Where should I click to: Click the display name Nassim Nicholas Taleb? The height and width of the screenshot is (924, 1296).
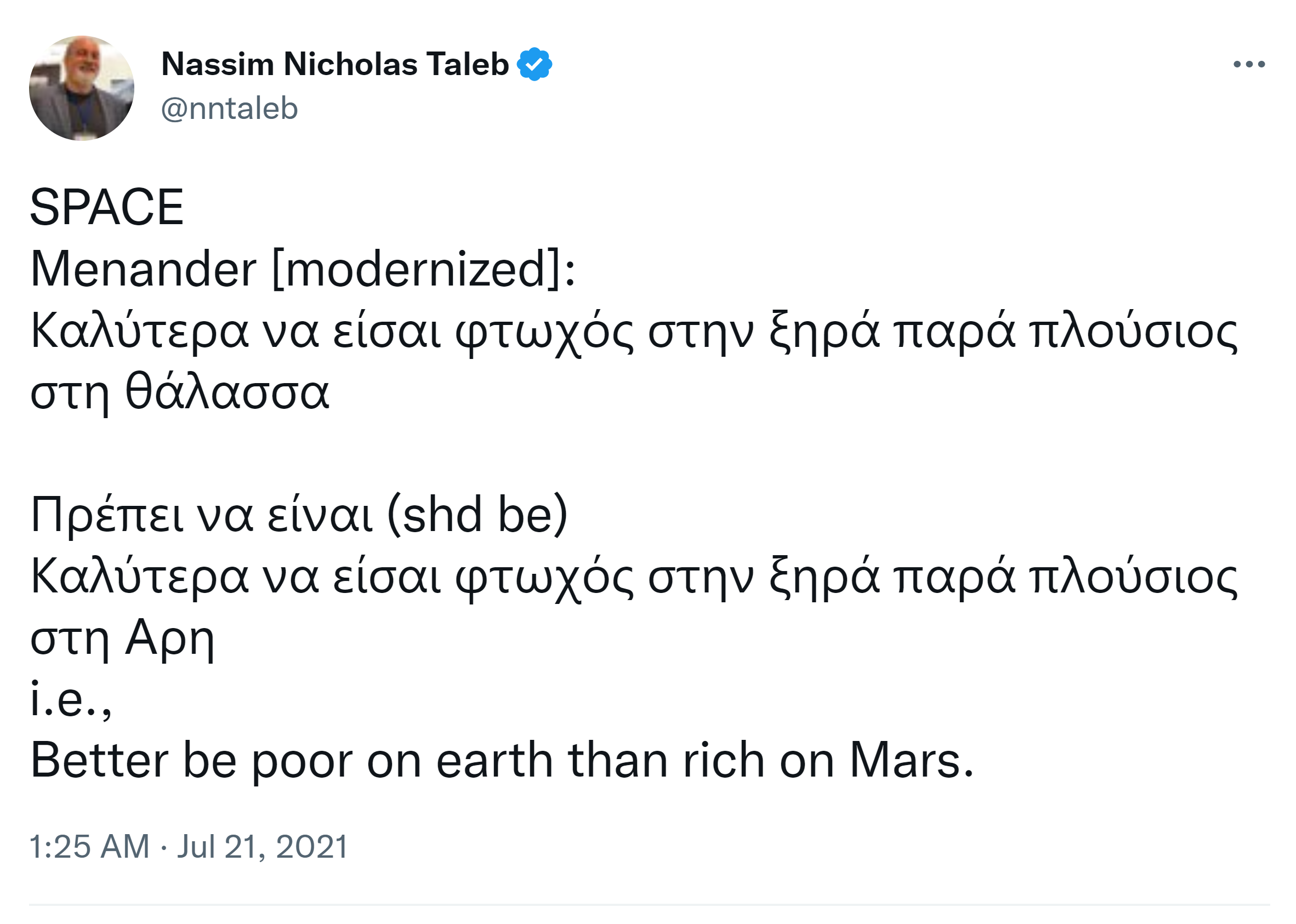pos(334,64)
